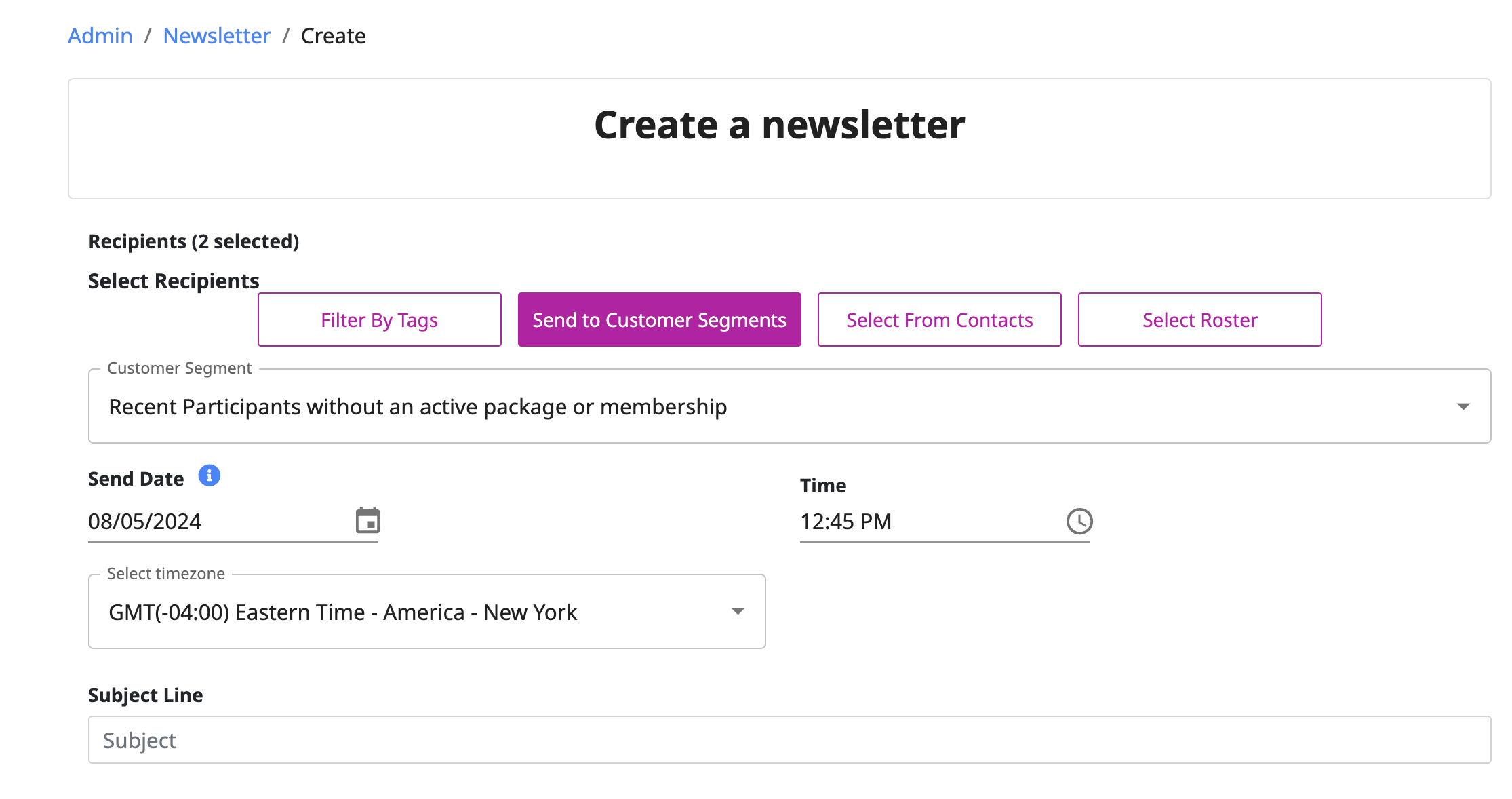Click the Select Roster button
The height and width of the screenshot is (799, 1512).
(x=1200, y=319)
